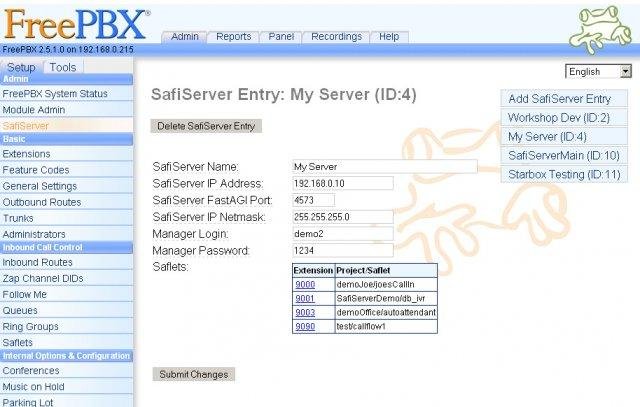The height and width of the screenshot is (407, 640).
Task: Switch to the Tools sidebar tab
Action: click(63, 67)
